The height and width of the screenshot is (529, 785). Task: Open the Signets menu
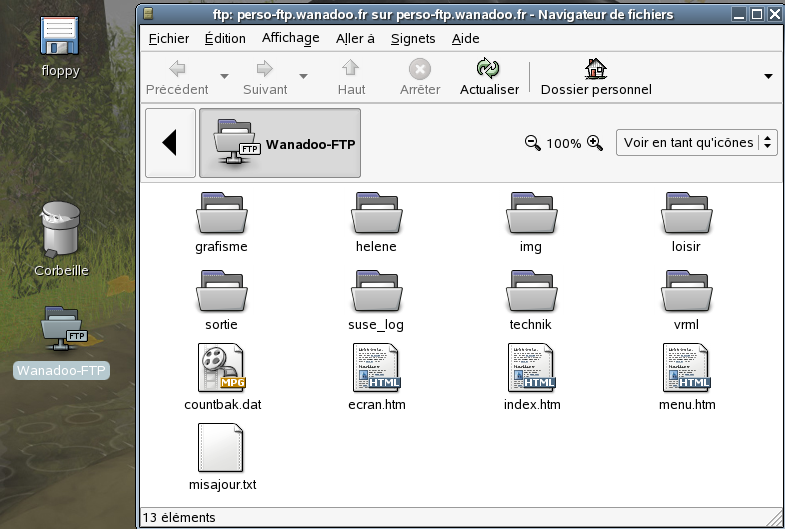[x=413, y=39]
